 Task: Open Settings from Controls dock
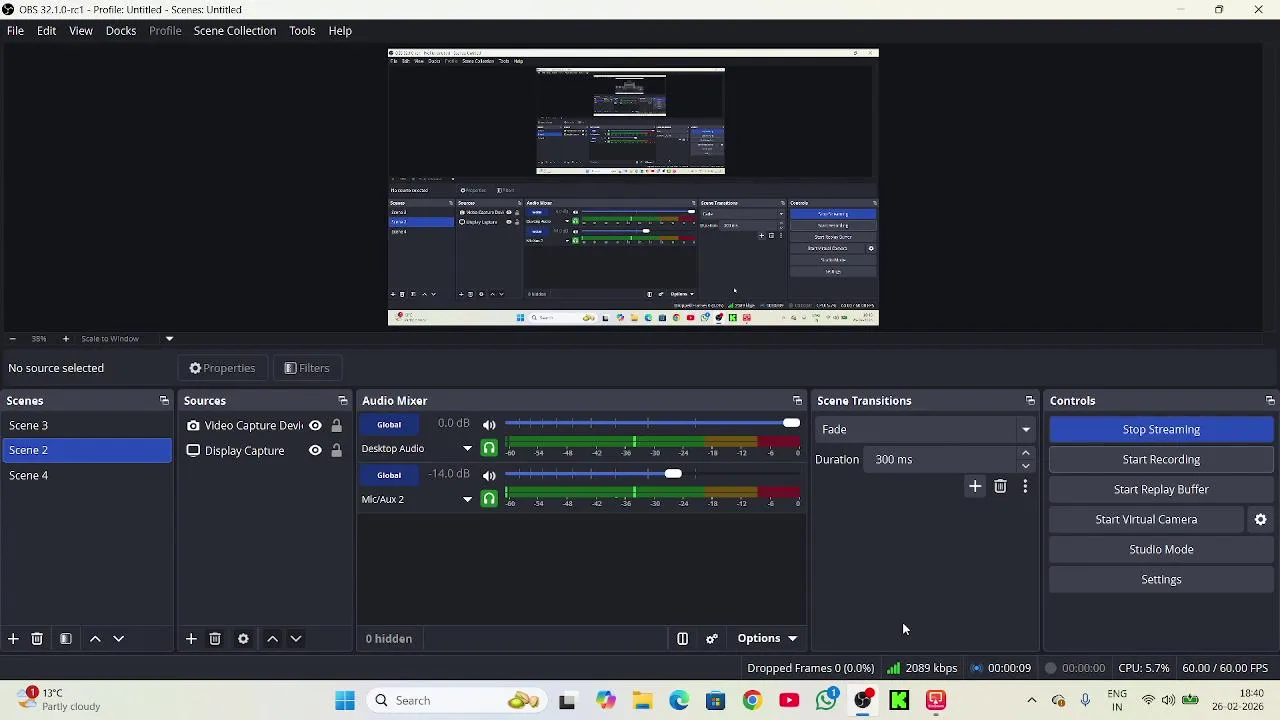tap(1161, 579)
